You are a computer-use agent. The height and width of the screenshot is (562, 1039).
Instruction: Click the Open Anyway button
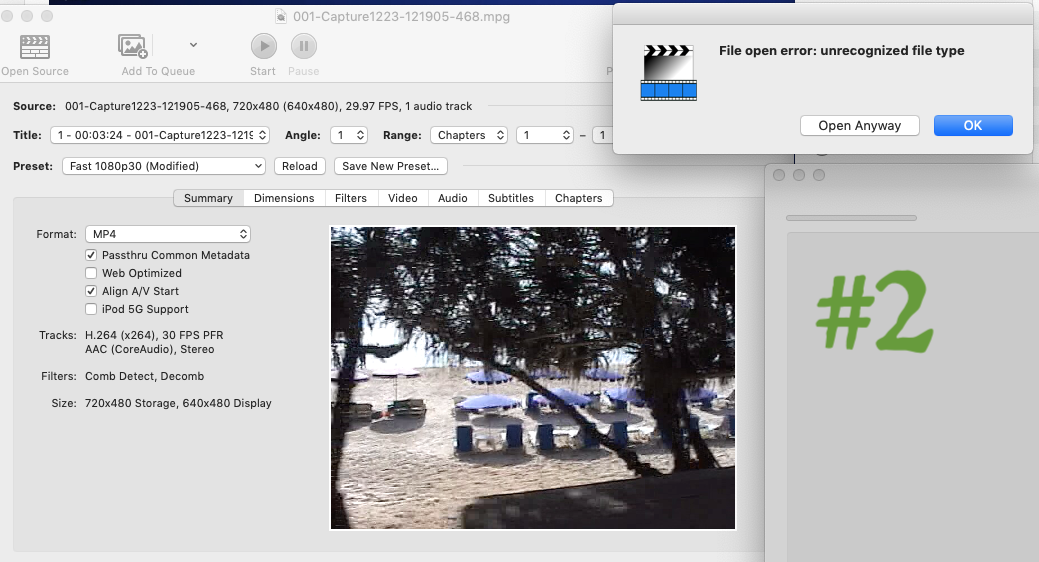pos(859,126)
